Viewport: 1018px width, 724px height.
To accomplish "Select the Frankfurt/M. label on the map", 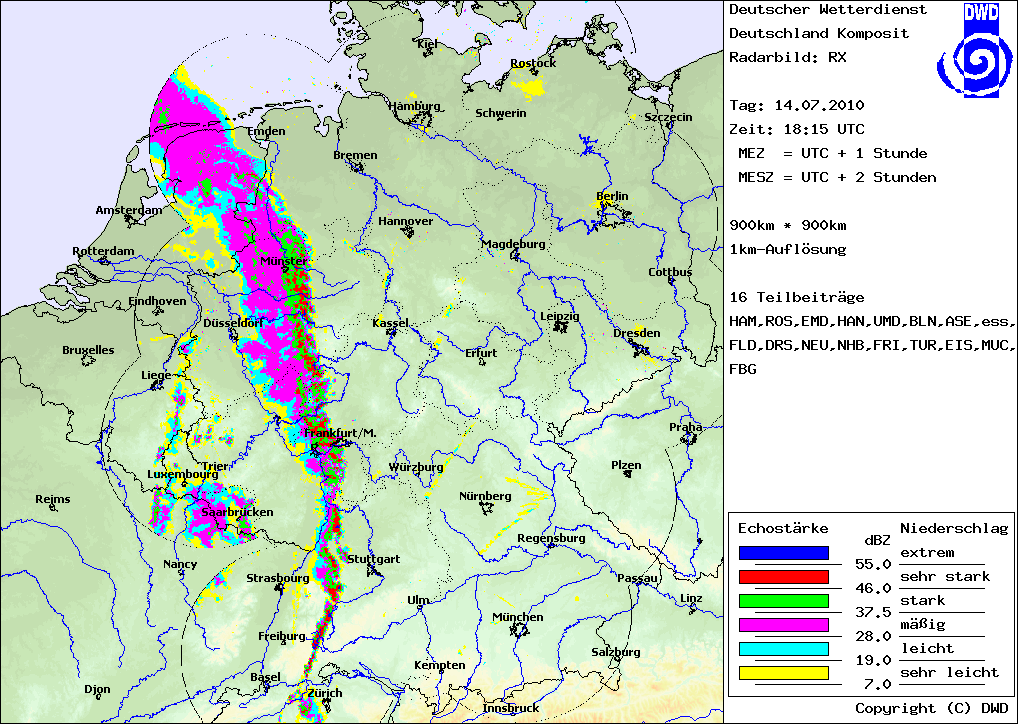I will (349, 432).
